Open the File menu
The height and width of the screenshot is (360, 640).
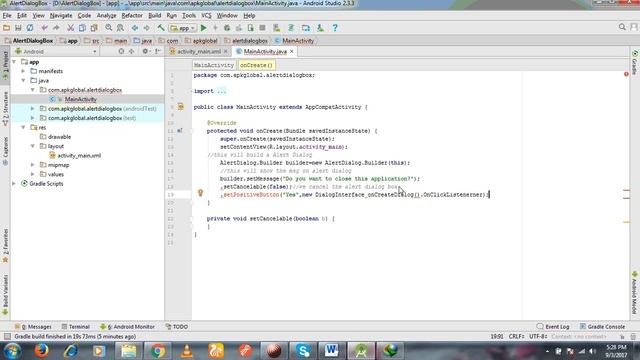7,16
